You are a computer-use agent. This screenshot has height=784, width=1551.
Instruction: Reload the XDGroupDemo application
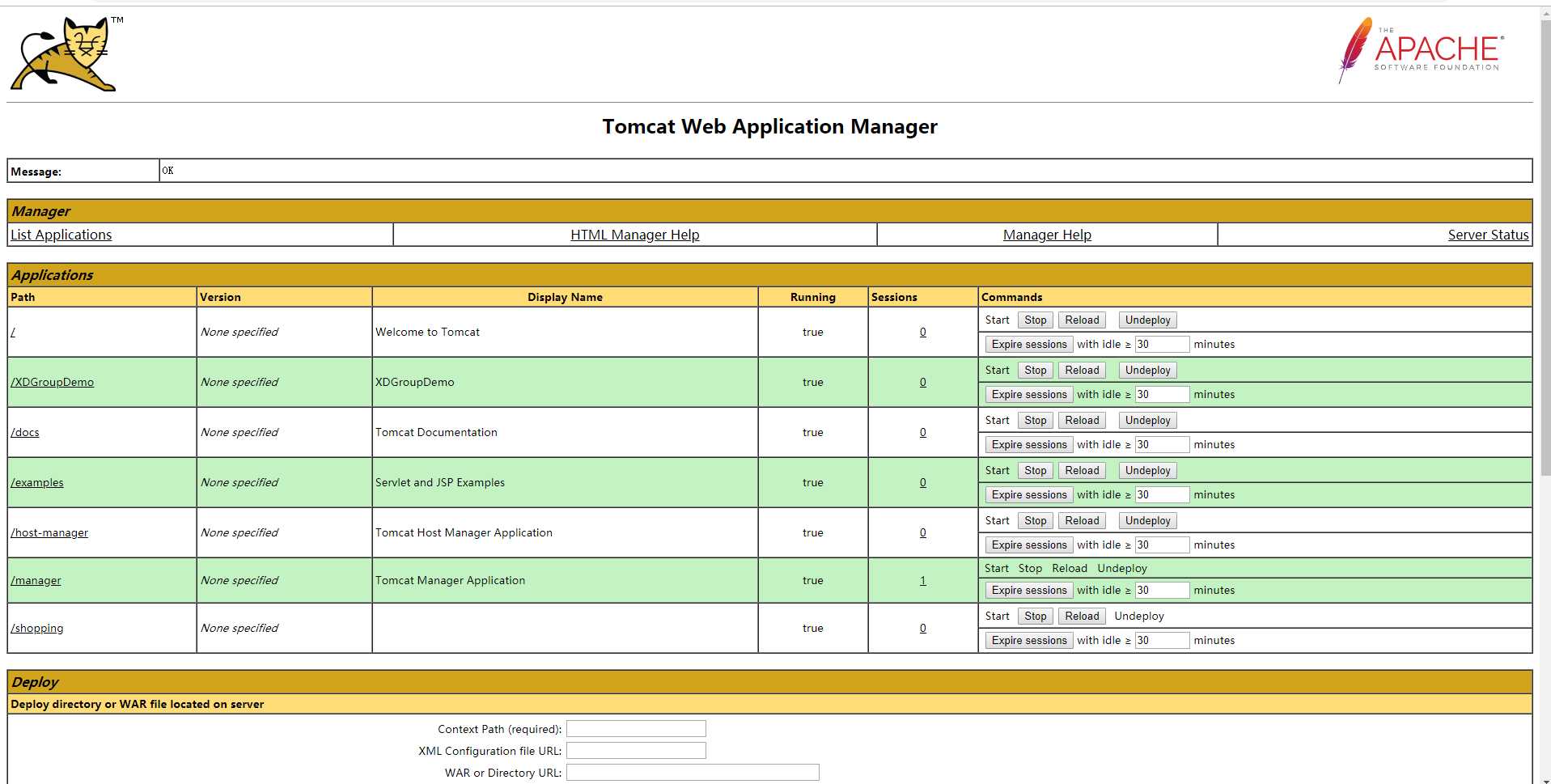click(1082, 371)
